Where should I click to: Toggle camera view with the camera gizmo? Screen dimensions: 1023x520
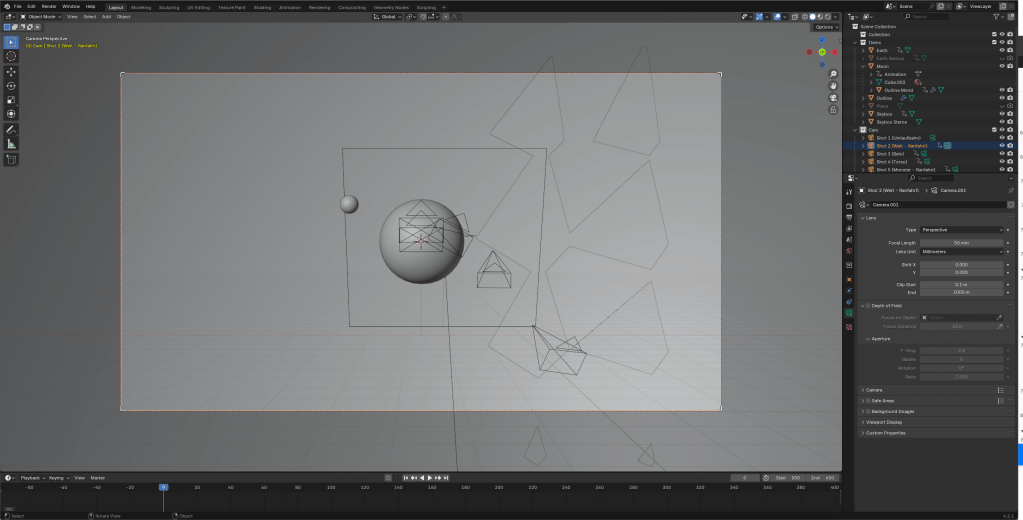[833, 98]
